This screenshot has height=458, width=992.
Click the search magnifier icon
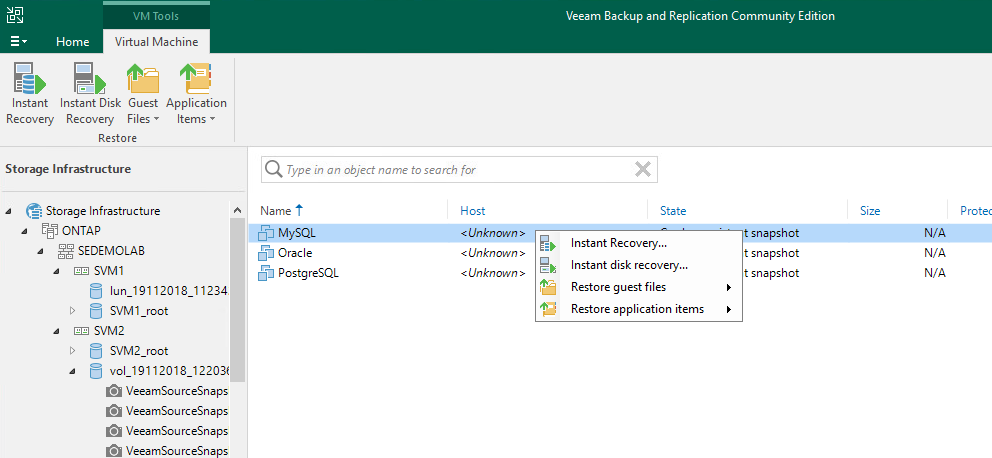point(273,170)
